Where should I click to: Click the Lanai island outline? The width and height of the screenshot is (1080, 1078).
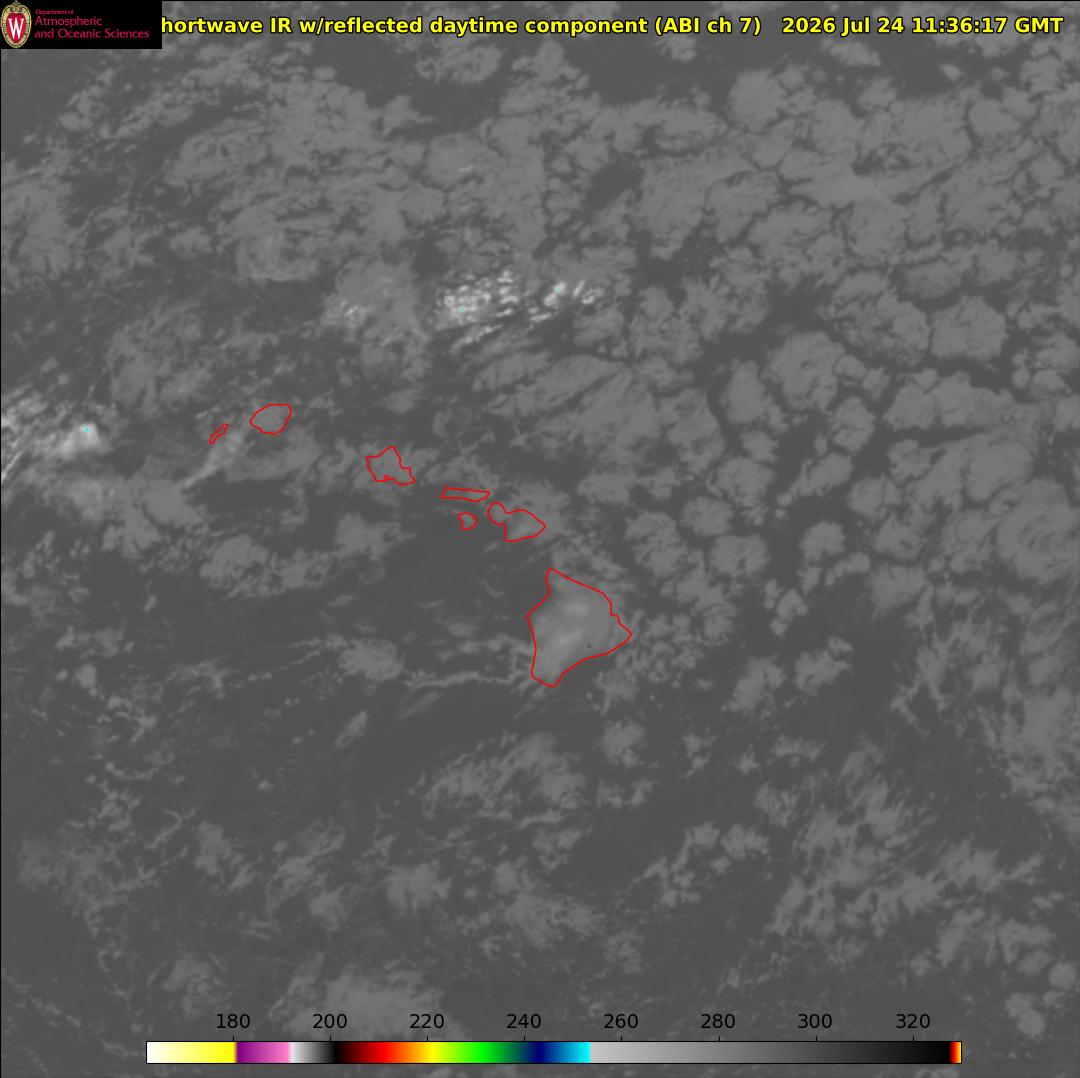pyautogui.click(x=468, y=521)
